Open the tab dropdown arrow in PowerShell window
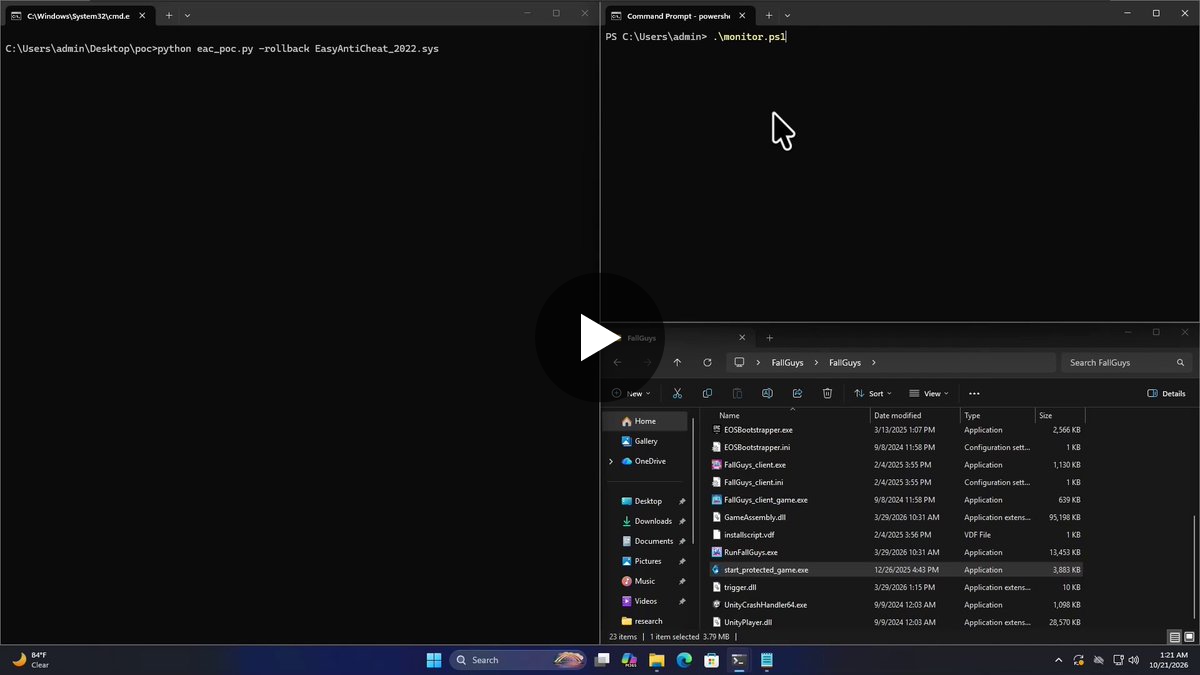1200x675 pixels. (x=787, y=15)
